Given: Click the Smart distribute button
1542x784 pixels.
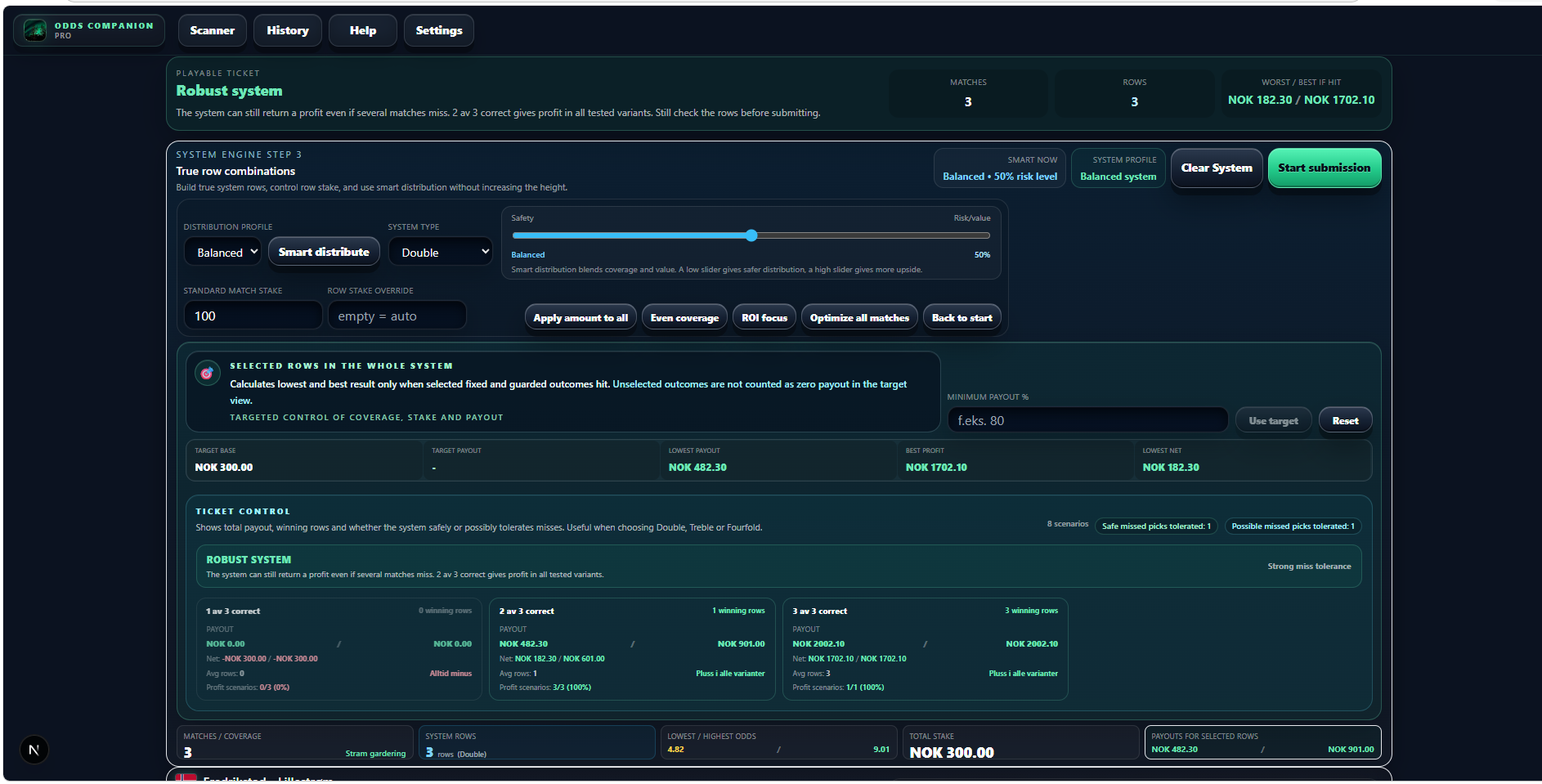Looking at the screenshot, I should [324, 252].
